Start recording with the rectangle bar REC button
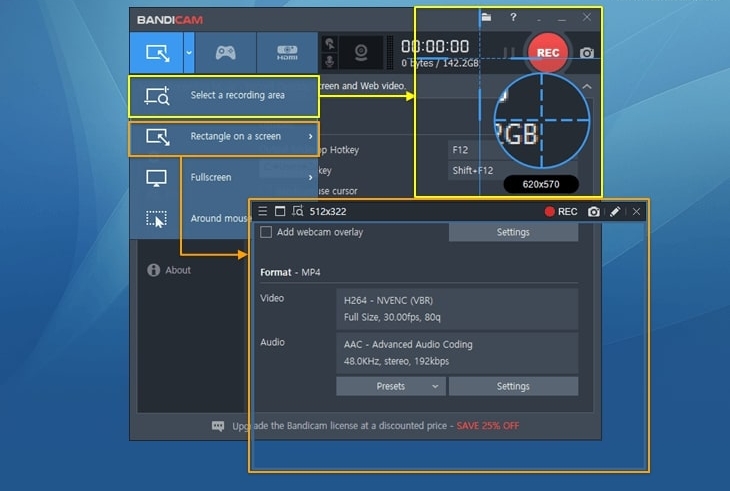Viewport: 730px width, 491px height. click(561, 212)
